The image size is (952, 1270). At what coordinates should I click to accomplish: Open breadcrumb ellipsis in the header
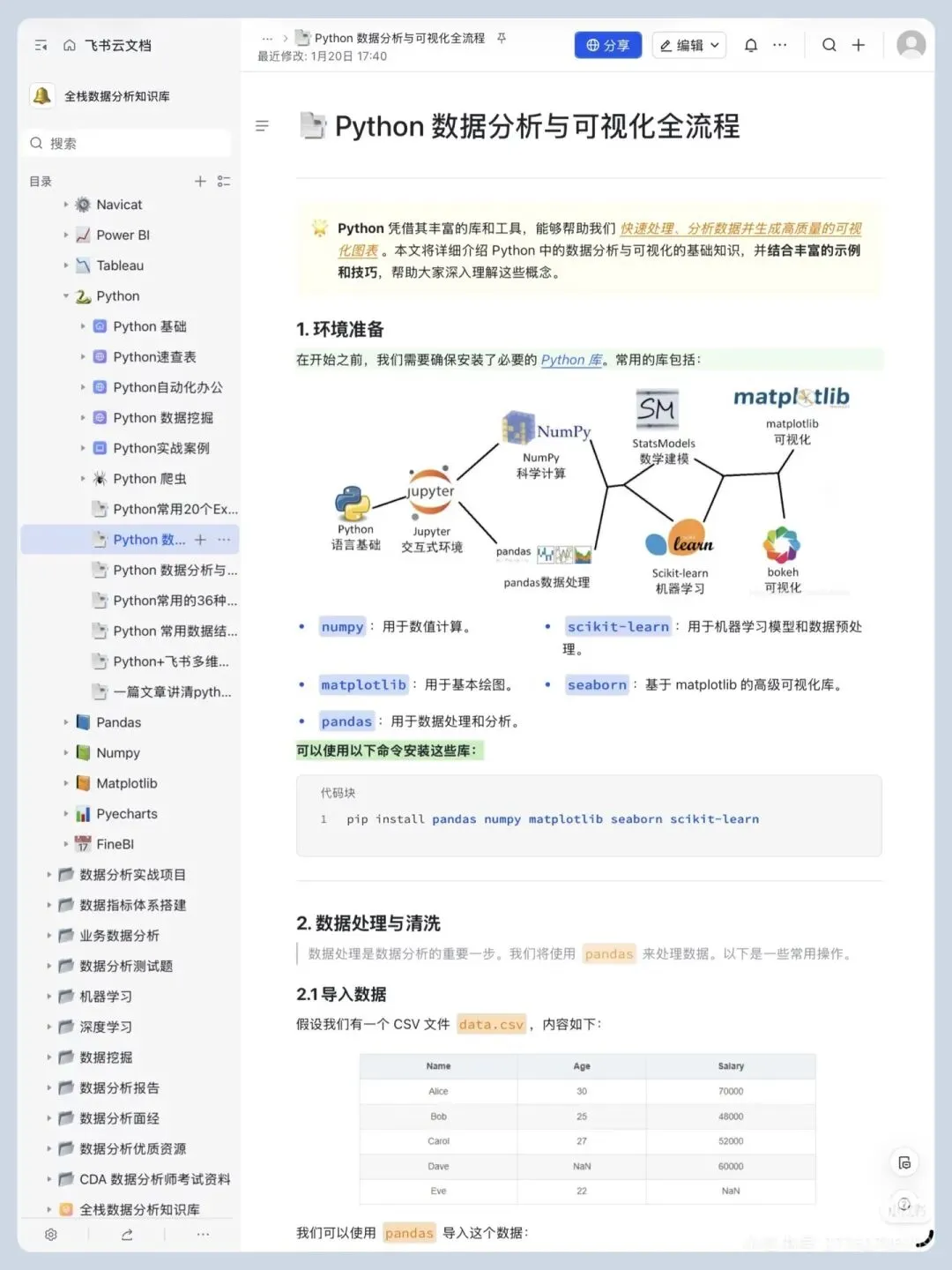point(267,38)
